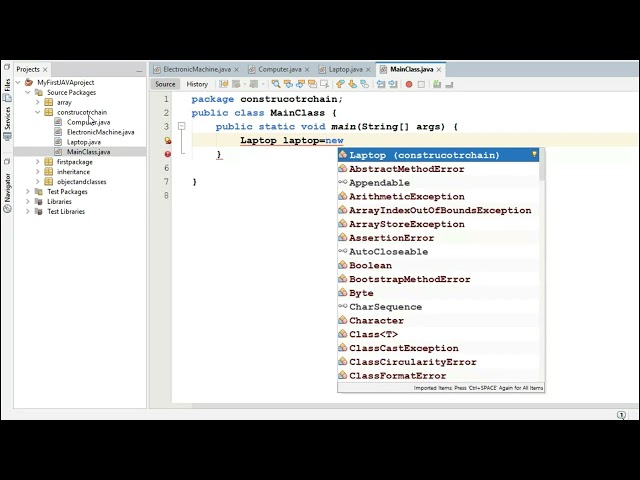Choose CharSequence from completion list
This screenshot has width=640, height=480.
coord(438,307)
